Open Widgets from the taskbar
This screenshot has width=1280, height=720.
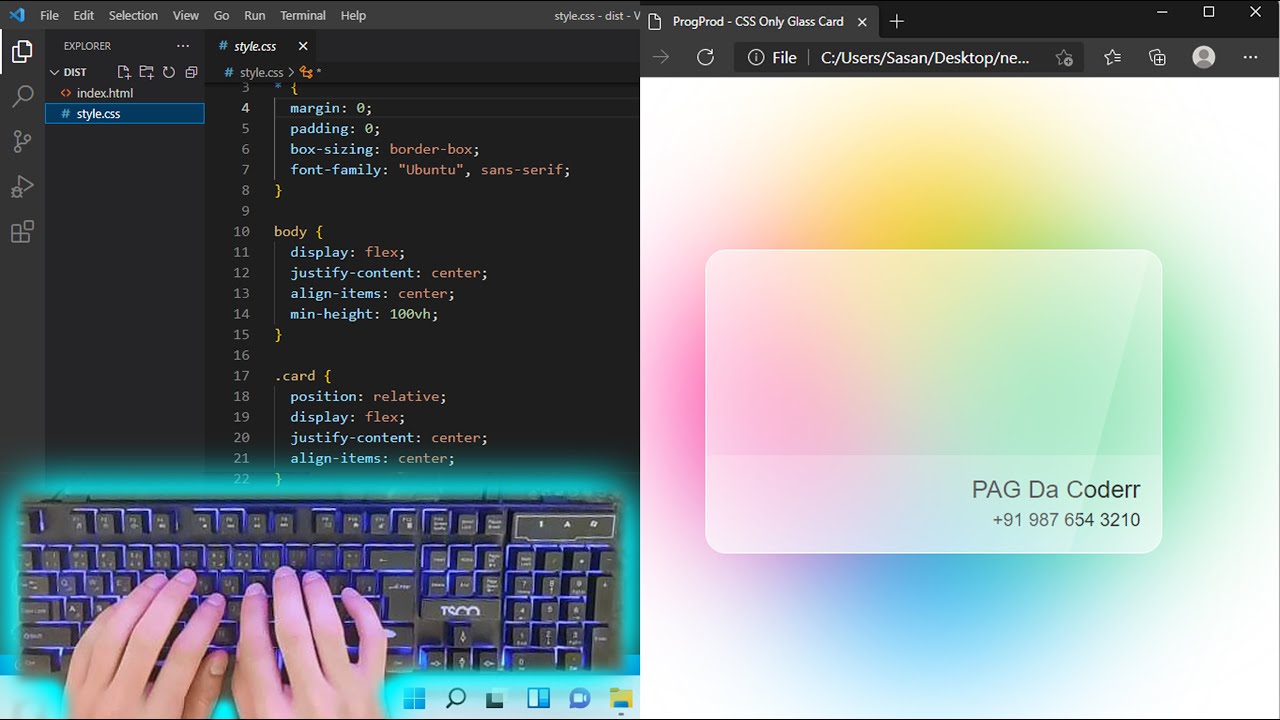point(538,698)
